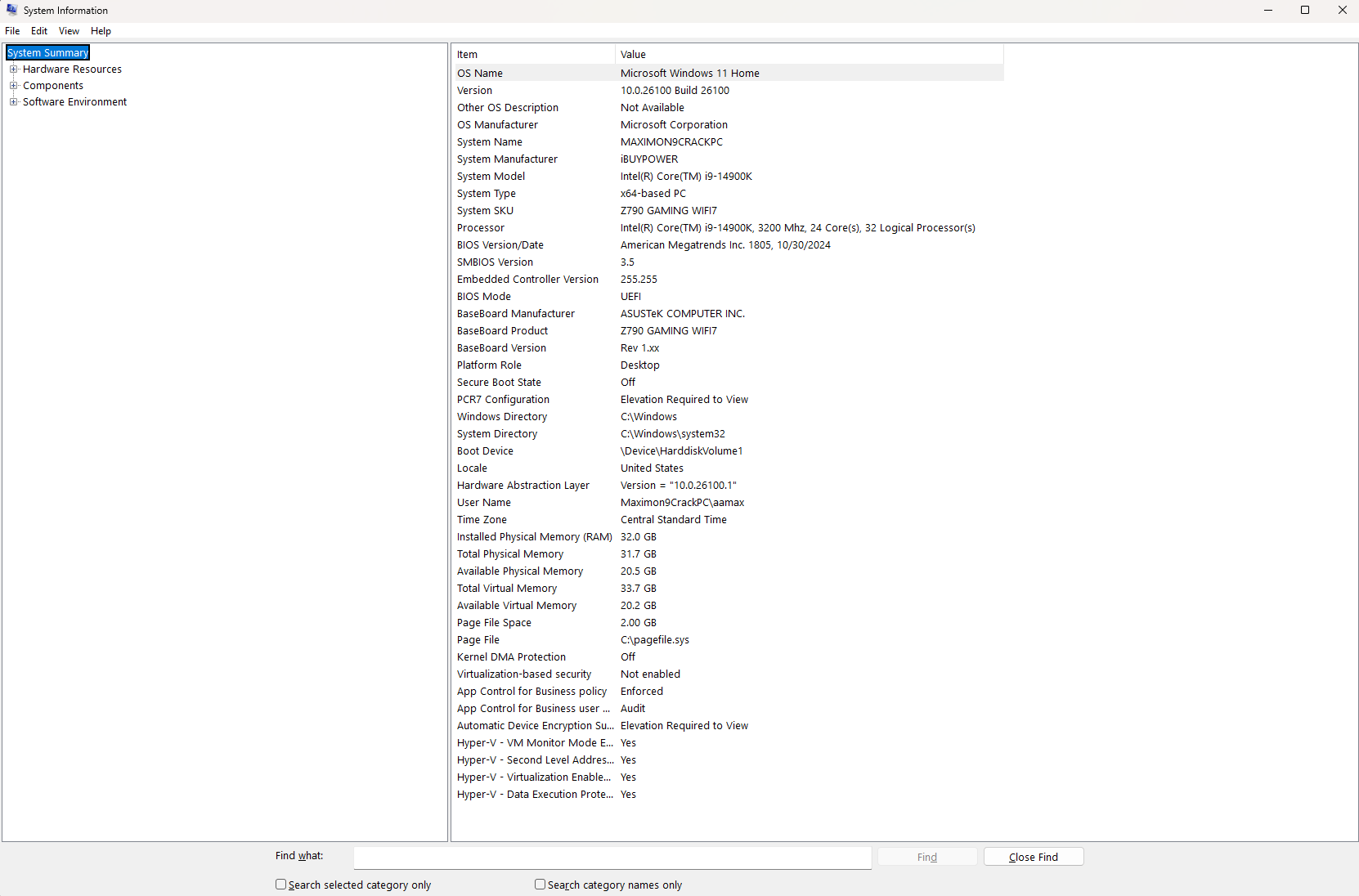Select System Summary in the tree
Image resolution: width=1359 pixels, height=896 pixels.
(x=47, y=52)
